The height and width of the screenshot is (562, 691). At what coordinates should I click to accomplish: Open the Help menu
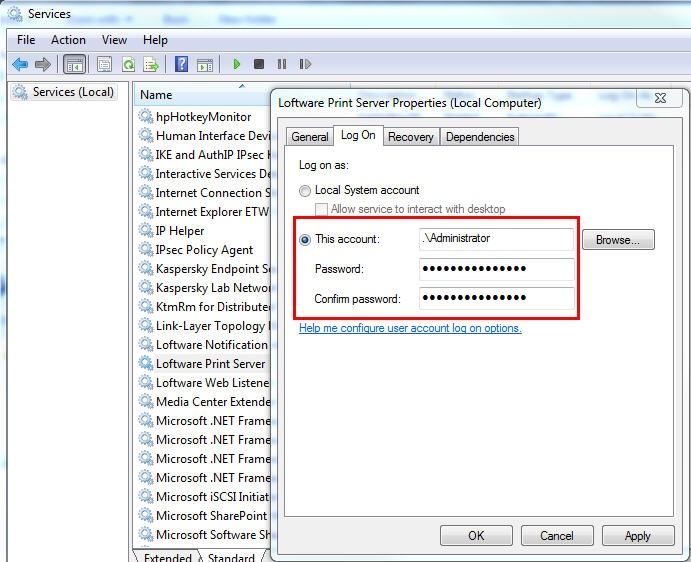click(155, 40)
